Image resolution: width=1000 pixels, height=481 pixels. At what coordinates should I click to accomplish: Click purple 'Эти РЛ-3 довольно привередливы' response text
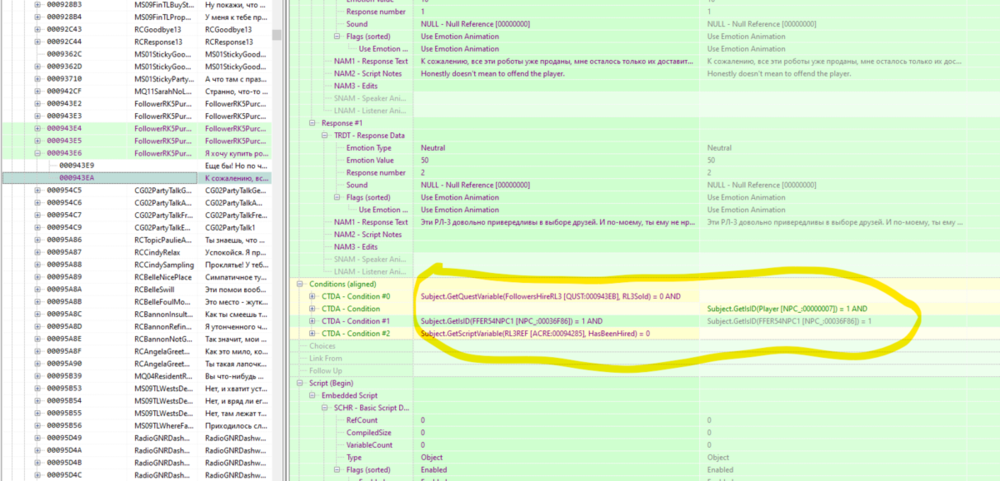click(x=557, y=222)
